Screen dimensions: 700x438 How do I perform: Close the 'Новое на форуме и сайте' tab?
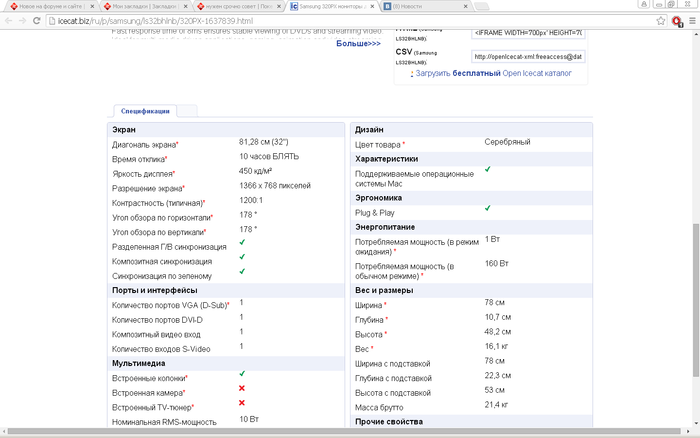92,7
